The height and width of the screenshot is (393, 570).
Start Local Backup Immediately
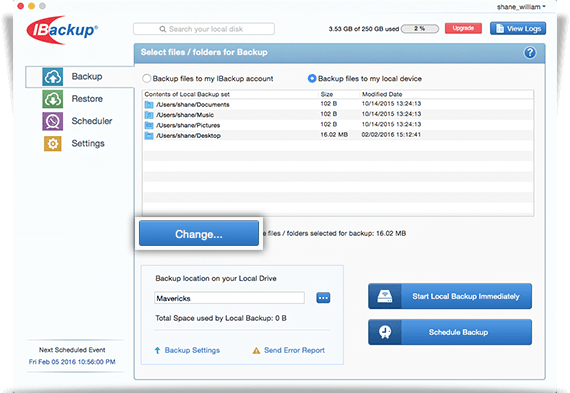point(450,296)
